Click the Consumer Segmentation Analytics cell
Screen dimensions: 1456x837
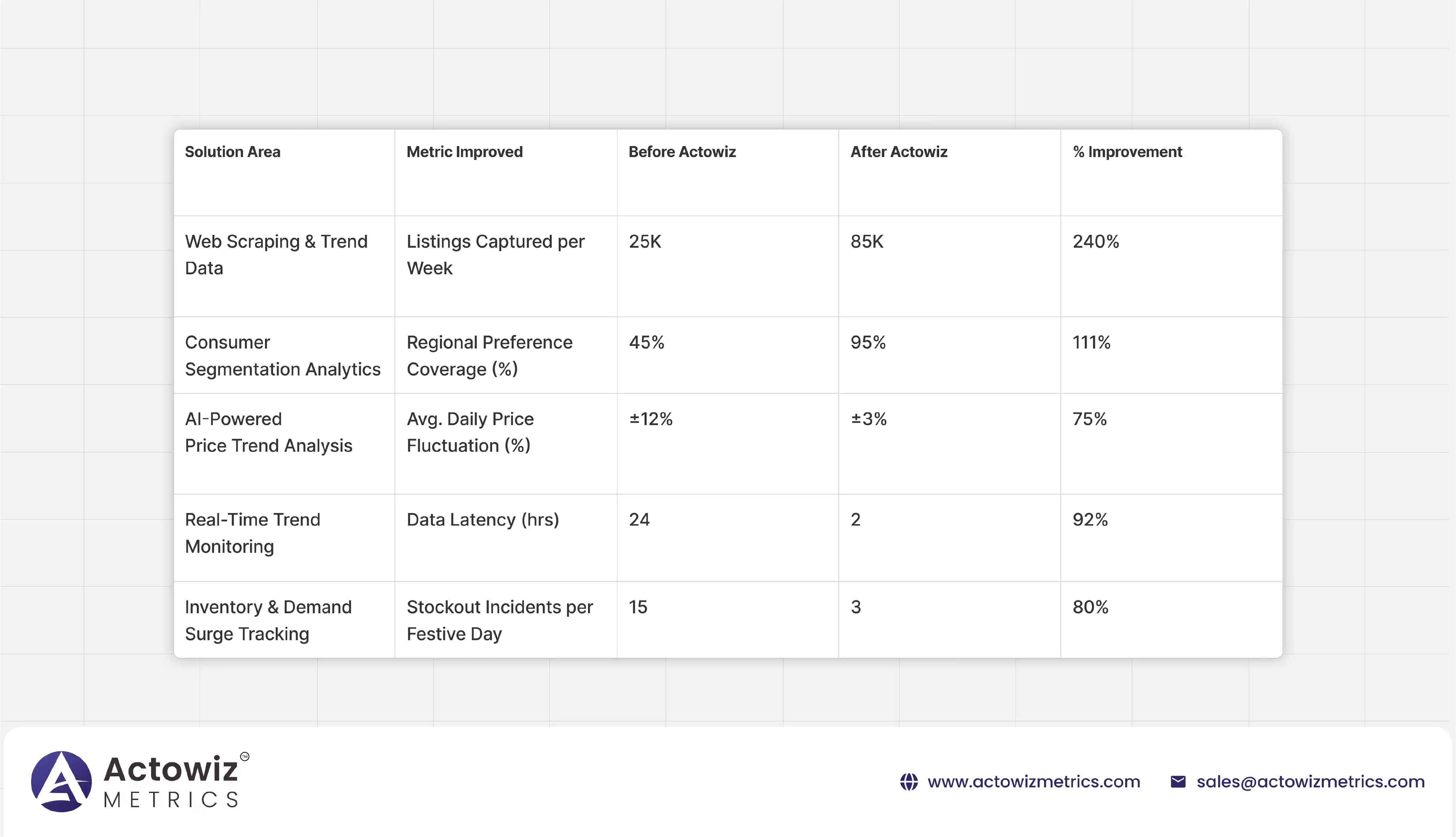tap(282, 355)
